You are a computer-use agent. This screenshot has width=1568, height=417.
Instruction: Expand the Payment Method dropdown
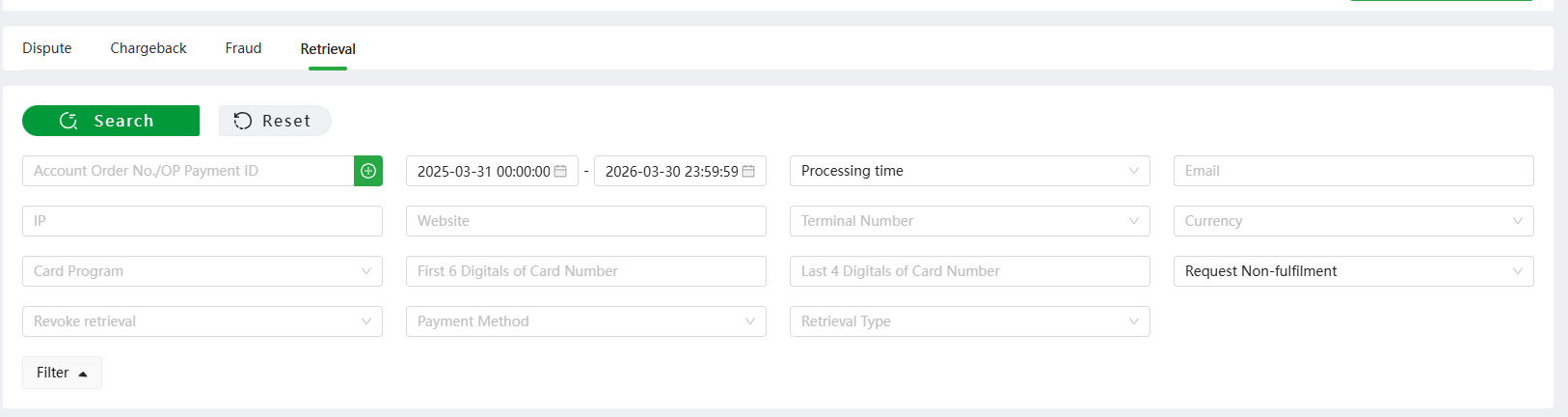[x=586, y=321]
